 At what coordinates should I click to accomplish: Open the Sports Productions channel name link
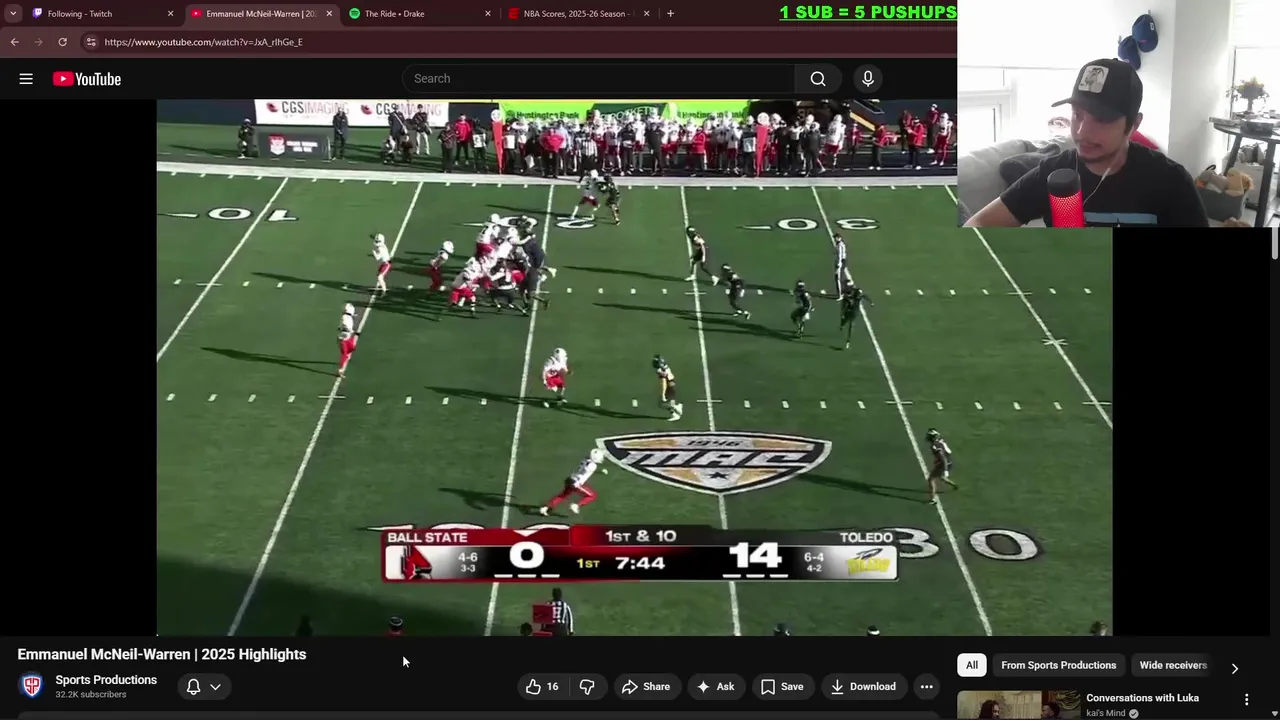tap(106, 680)
